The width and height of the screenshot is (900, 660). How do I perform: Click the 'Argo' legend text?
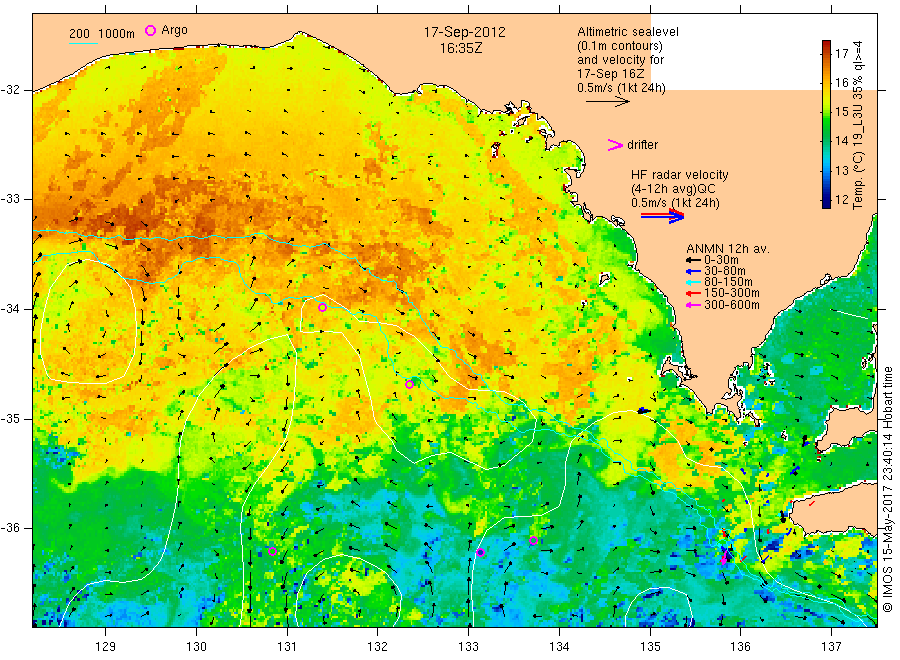click(174, 30)
